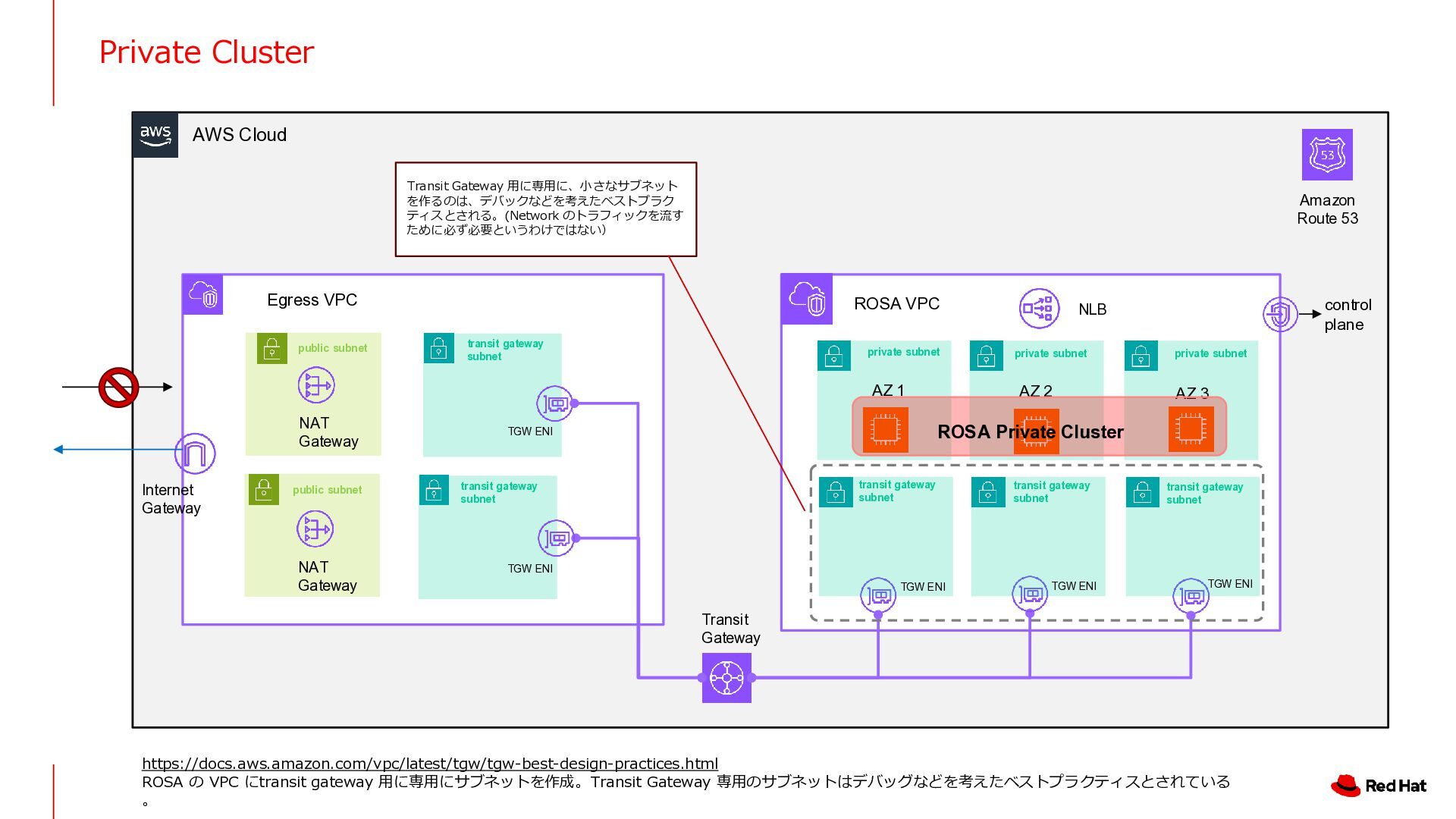Click the Internet Gateway icon
The width and height of the screenshot is (1456, 819).
click(195, 453)
